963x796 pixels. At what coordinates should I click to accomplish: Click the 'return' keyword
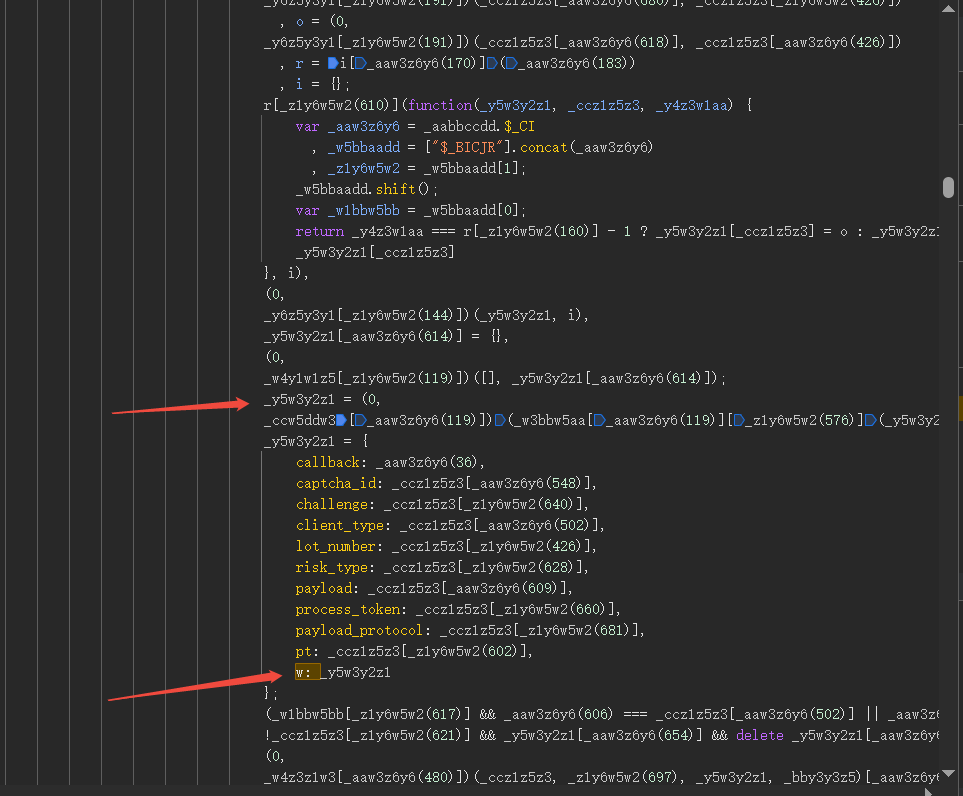[x=319, y=231]
